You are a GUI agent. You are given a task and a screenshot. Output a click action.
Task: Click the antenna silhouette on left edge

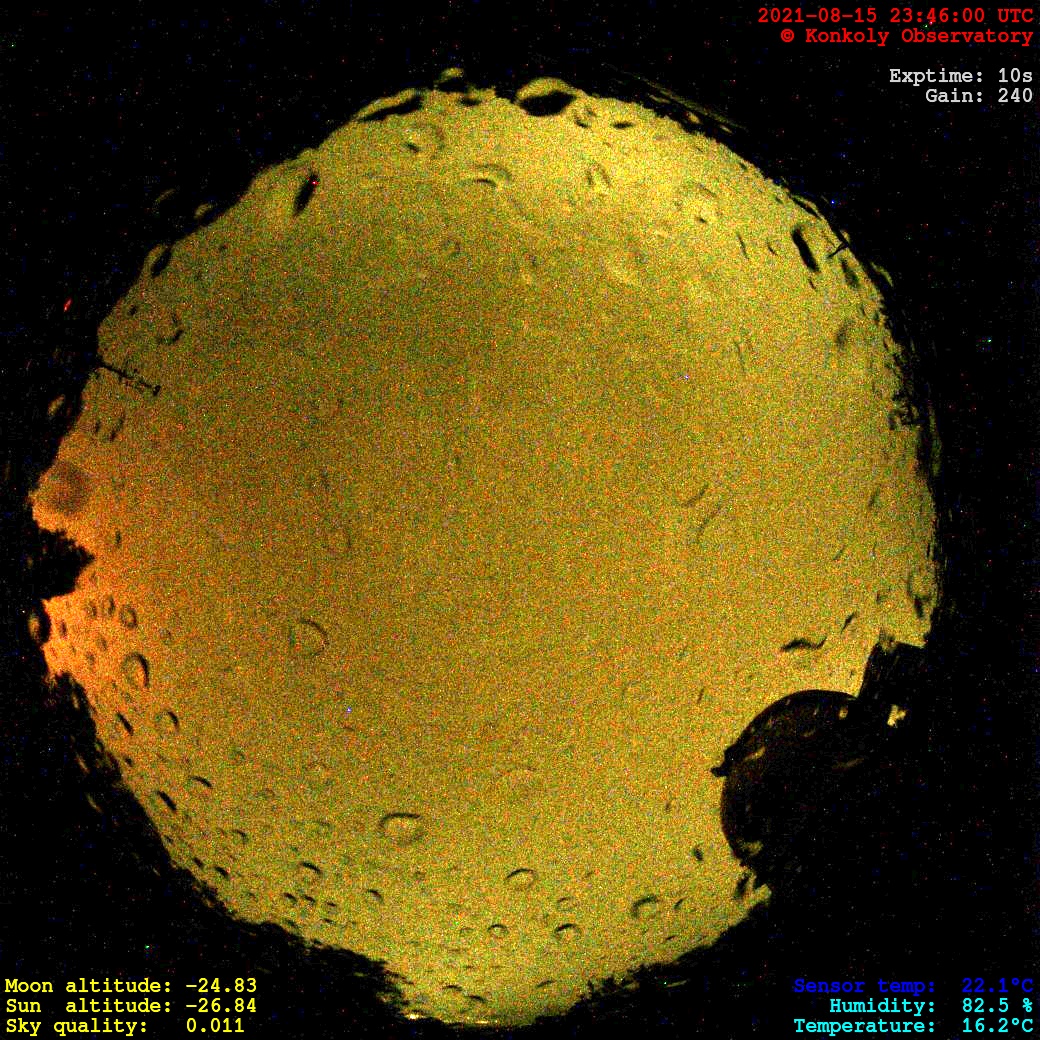click(x=128, y=378)
